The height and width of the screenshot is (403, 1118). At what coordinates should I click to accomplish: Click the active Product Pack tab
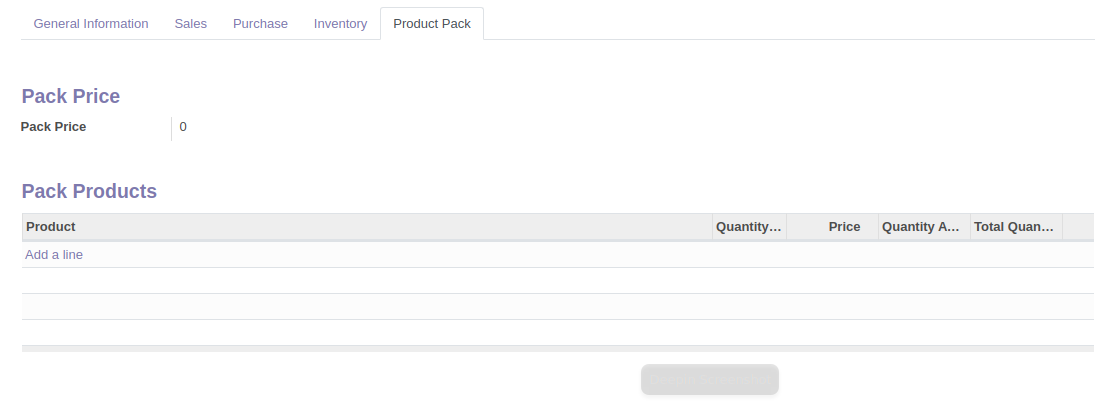[432, 24]
